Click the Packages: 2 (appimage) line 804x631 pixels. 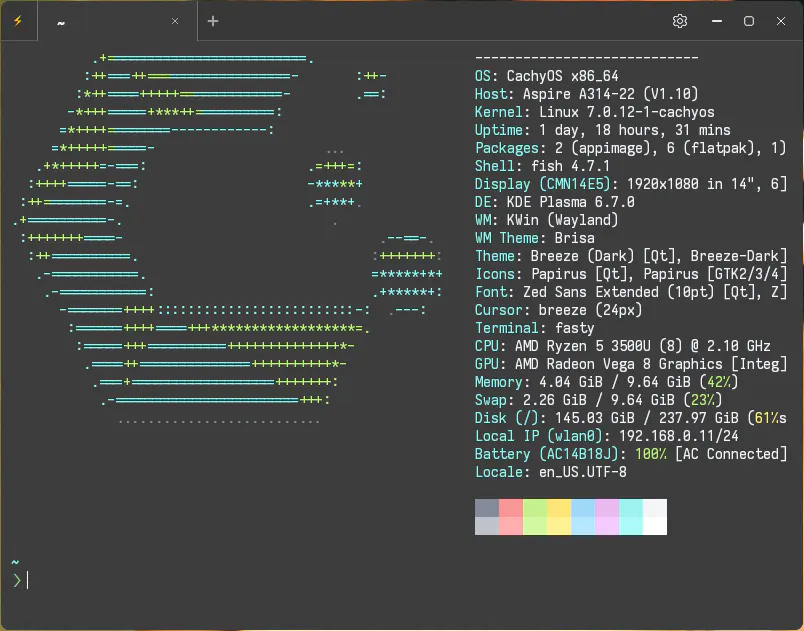(631, 148)
